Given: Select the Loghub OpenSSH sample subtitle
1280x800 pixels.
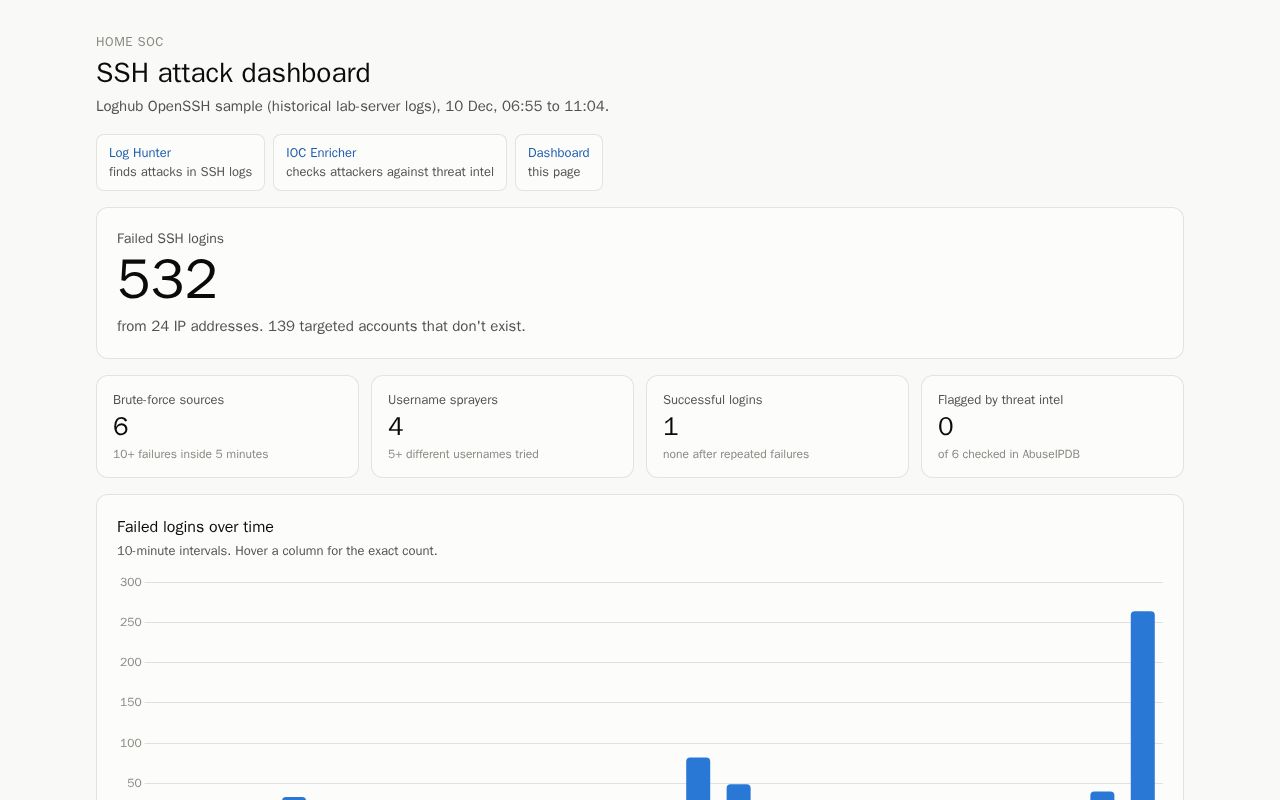Looking at the screenshot, I should click(352, 106).
